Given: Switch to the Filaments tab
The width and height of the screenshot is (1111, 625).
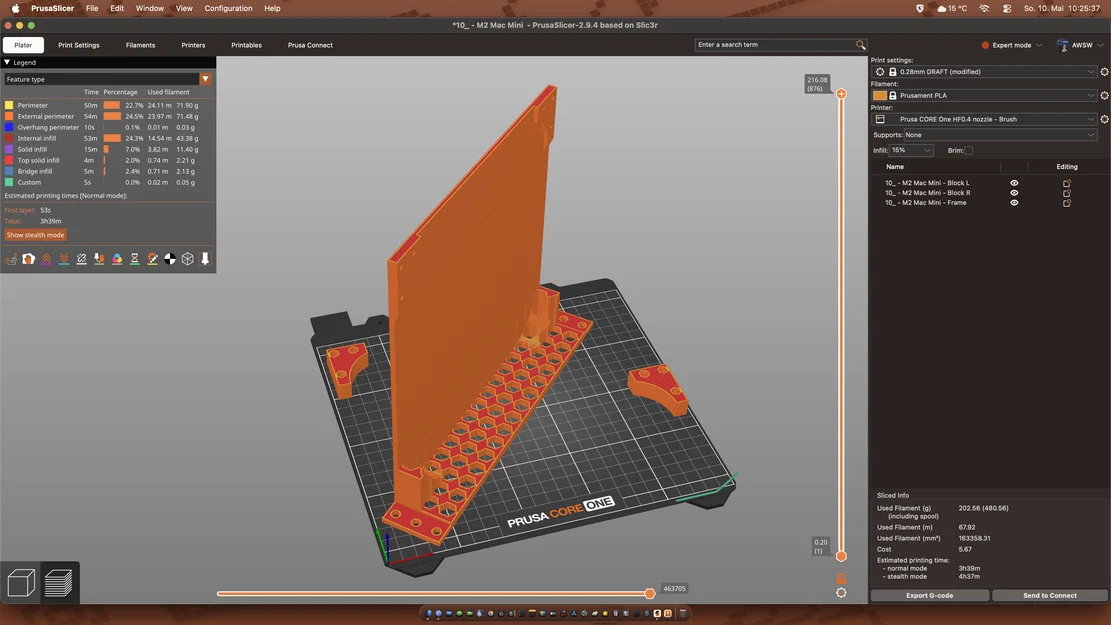Looking at the screenshot, I should point(140,45).
